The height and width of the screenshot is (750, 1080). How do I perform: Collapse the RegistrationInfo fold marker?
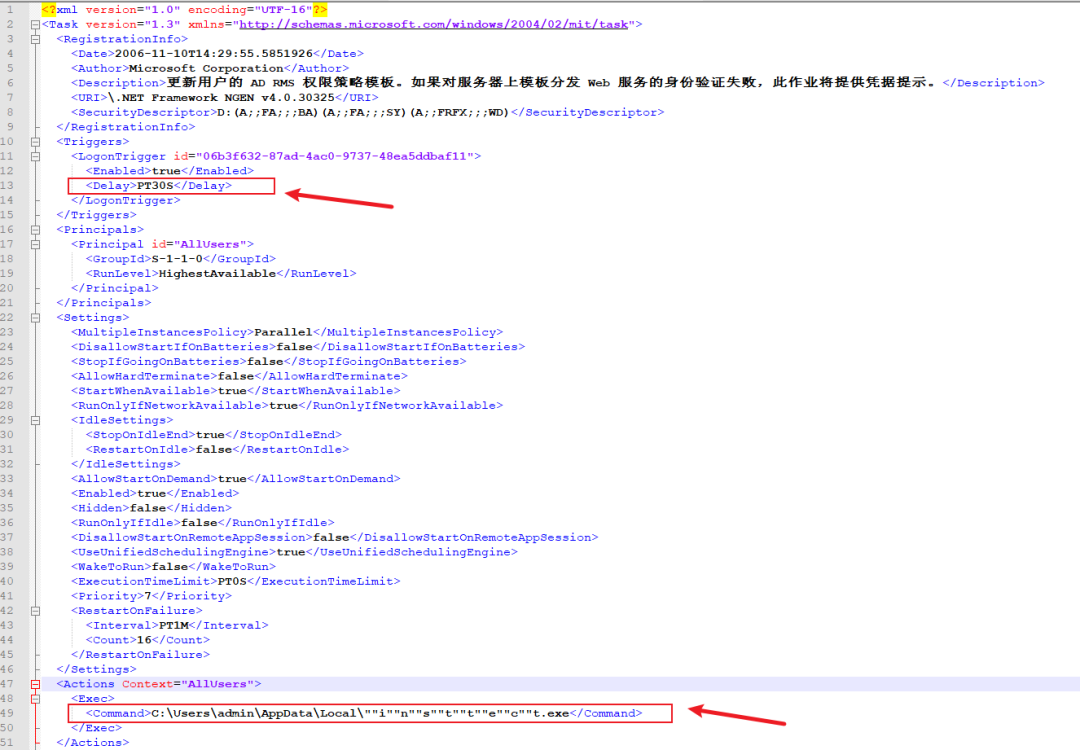click(35, 39)
